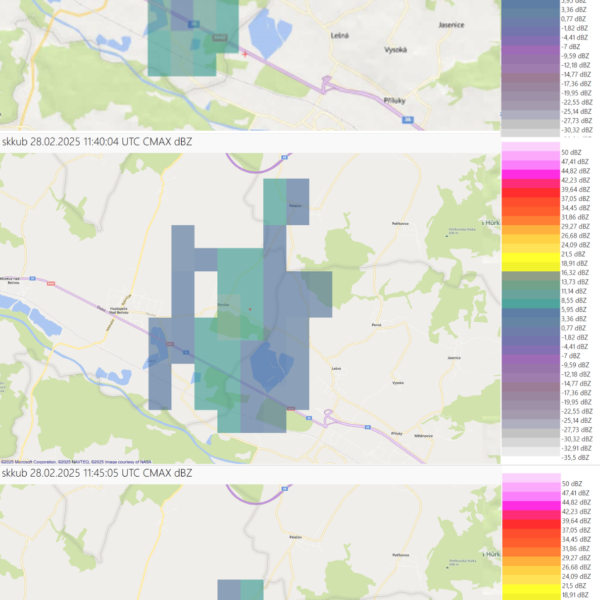Viewport: 600px width, 600px height.
Task: Pick the -7 dBZ purple swatch in the 11:40:04 legend
Action: click(x=531, y=351)
